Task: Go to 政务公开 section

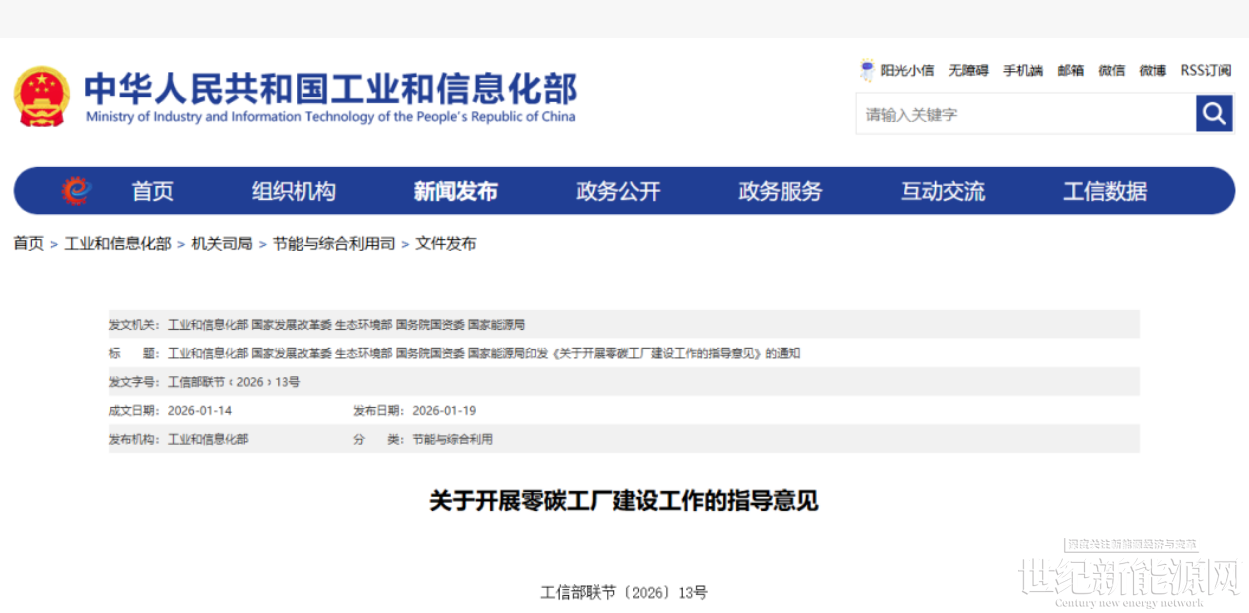Action: [618, 191]
